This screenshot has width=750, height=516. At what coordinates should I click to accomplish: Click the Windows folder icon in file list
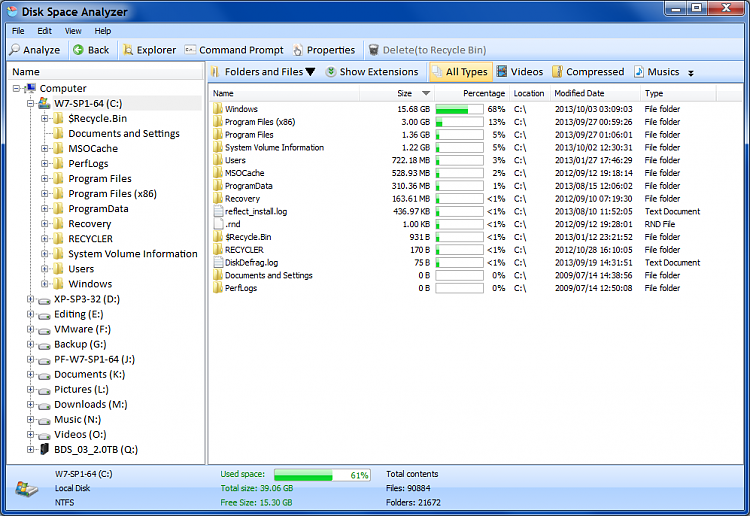click(218, 109)
